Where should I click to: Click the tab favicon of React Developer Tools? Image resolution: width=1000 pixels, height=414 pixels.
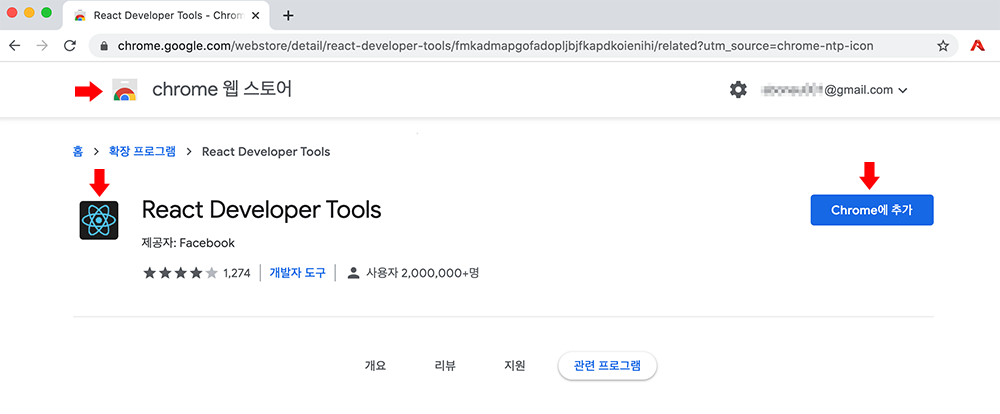pos(80,16)
